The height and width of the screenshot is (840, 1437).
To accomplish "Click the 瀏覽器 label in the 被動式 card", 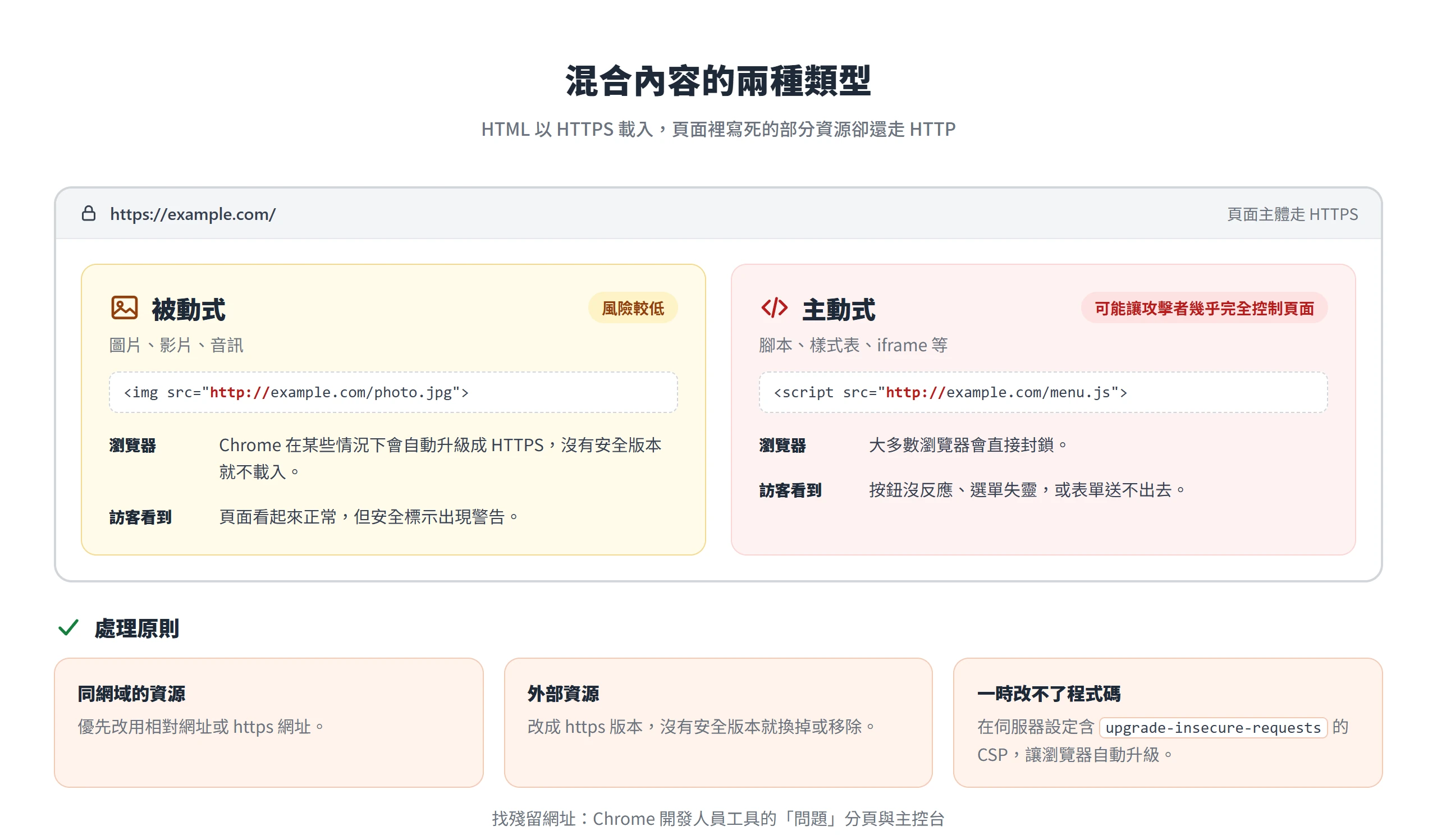I will click(132, 446).
